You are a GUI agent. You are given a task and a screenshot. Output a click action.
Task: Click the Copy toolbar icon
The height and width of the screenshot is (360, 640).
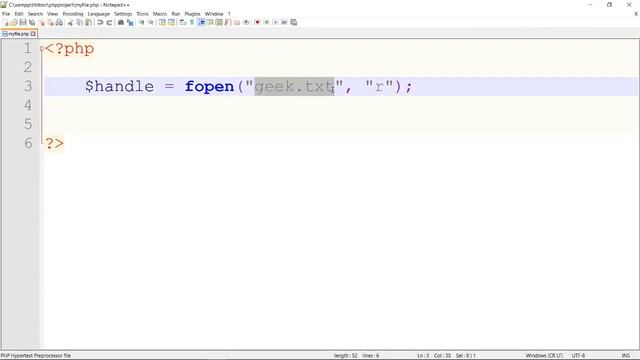pos(80,22)
